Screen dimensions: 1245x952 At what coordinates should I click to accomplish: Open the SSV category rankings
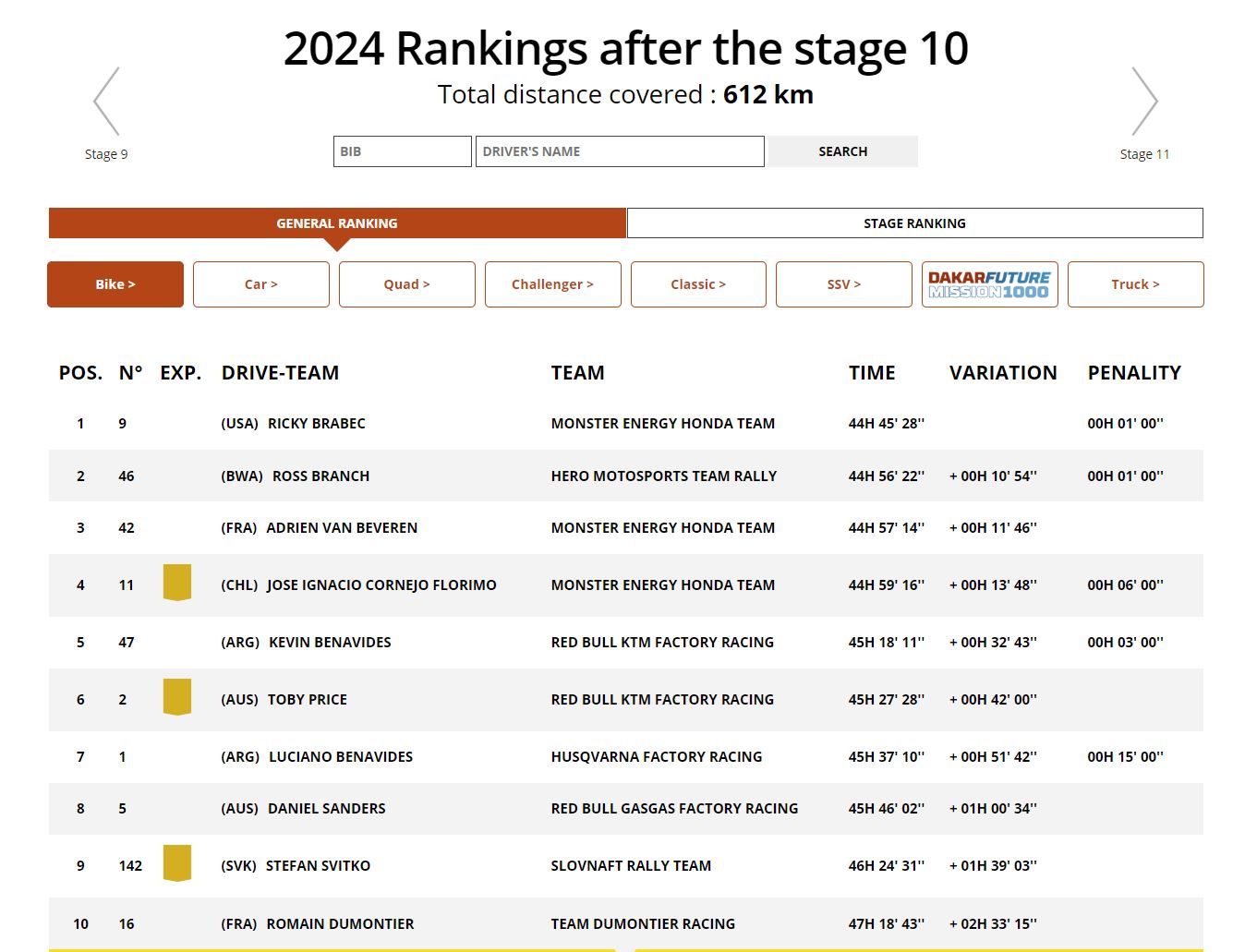coord(843,284)
